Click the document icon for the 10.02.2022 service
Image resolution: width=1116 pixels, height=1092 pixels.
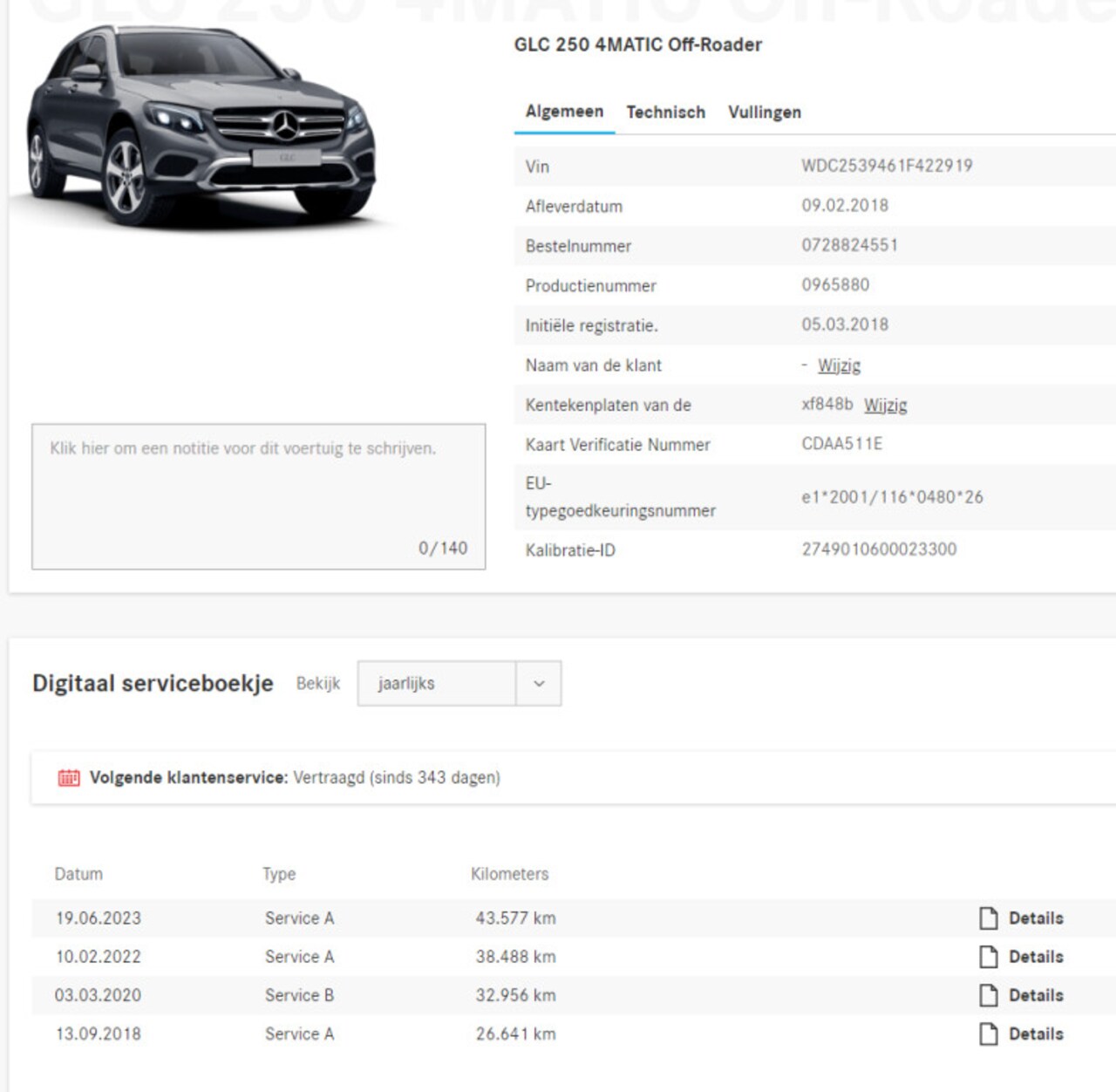coord(988,957)
